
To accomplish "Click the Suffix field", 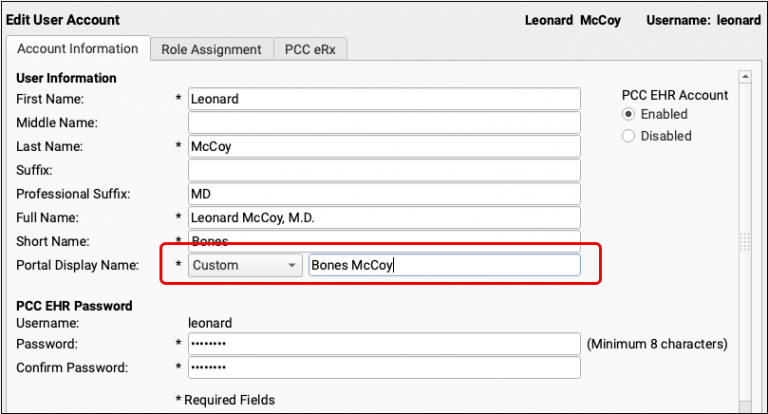I will [384, 170].
